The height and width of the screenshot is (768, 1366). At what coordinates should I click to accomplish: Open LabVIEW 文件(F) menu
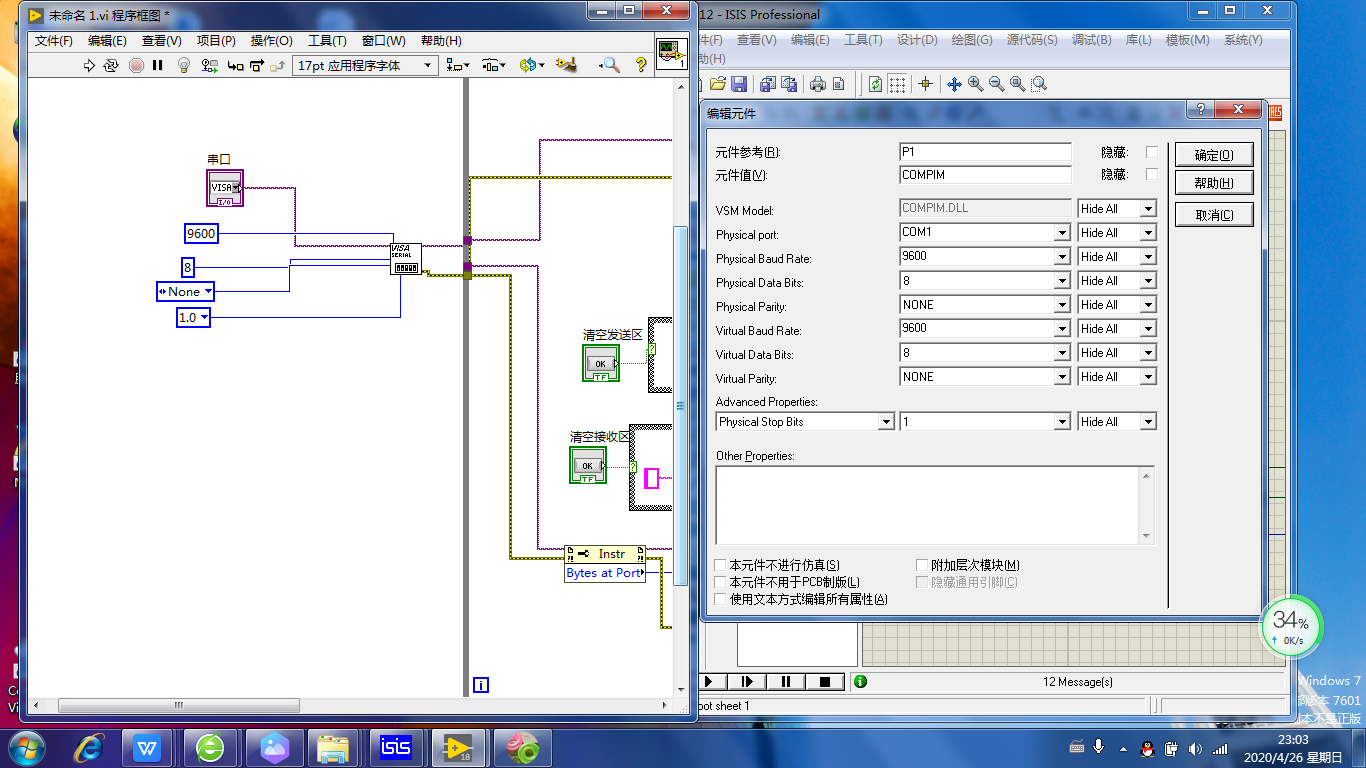(x=54, y=41)
